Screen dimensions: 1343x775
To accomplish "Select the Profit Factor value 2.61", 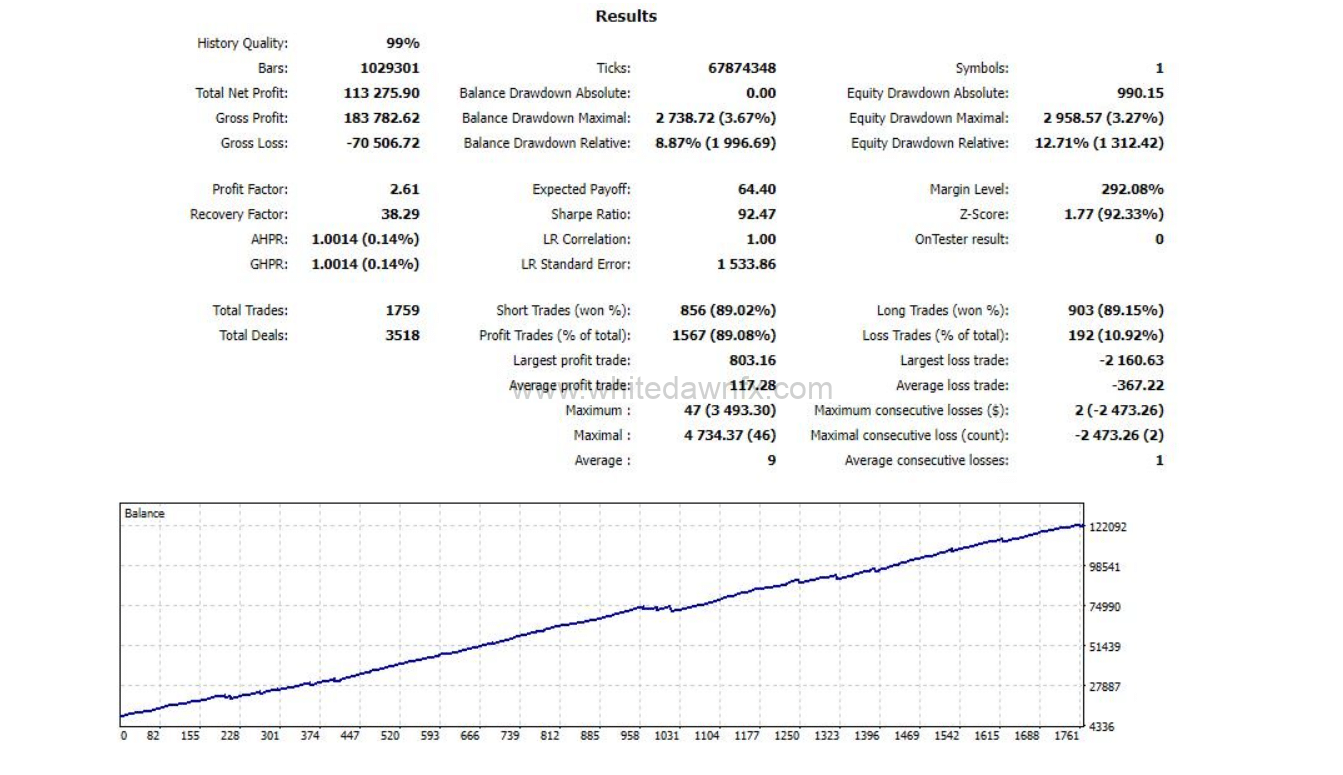I will [404, 189].
